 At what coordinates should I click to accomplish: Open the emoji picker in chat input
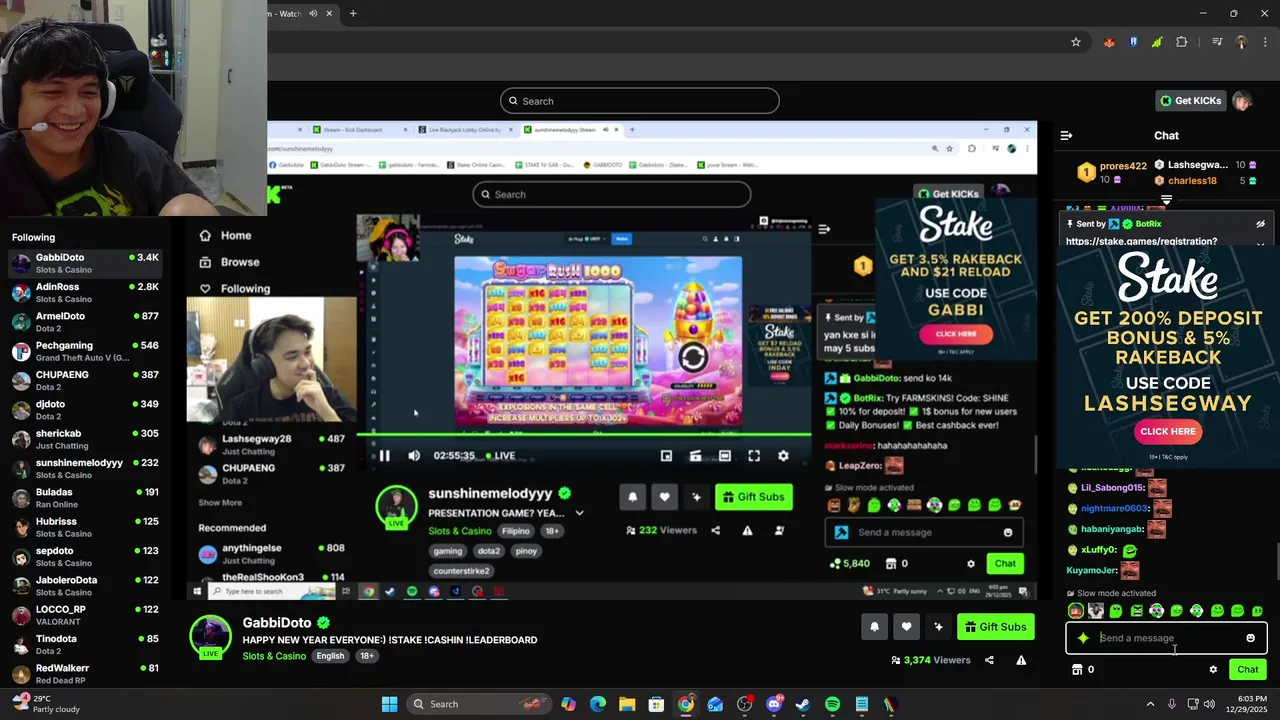pos(1250,638)
